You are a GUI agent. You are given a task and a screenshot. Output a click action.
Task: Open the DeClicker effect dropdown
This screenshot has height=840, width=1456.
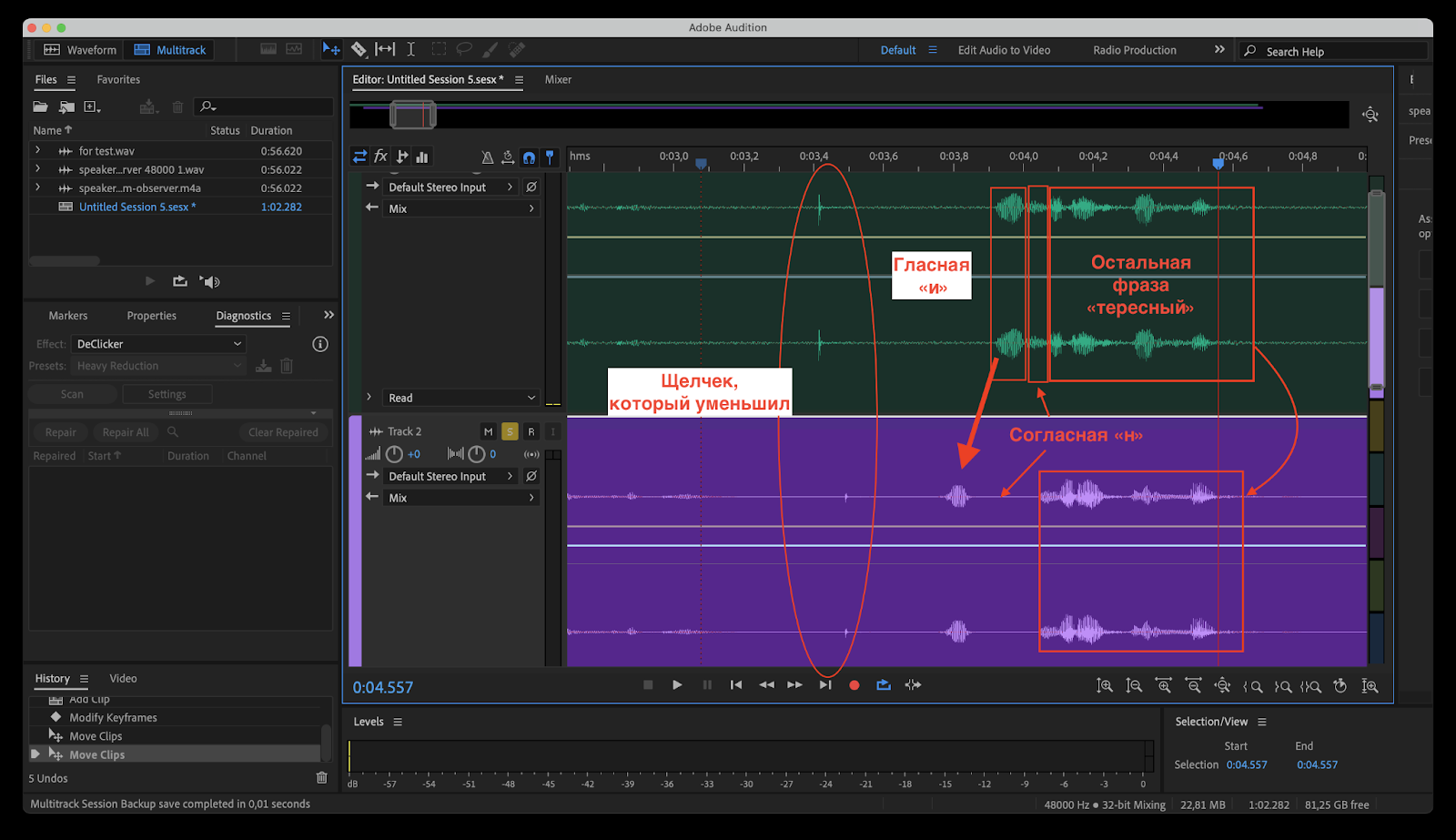click(x=158, y=344)
